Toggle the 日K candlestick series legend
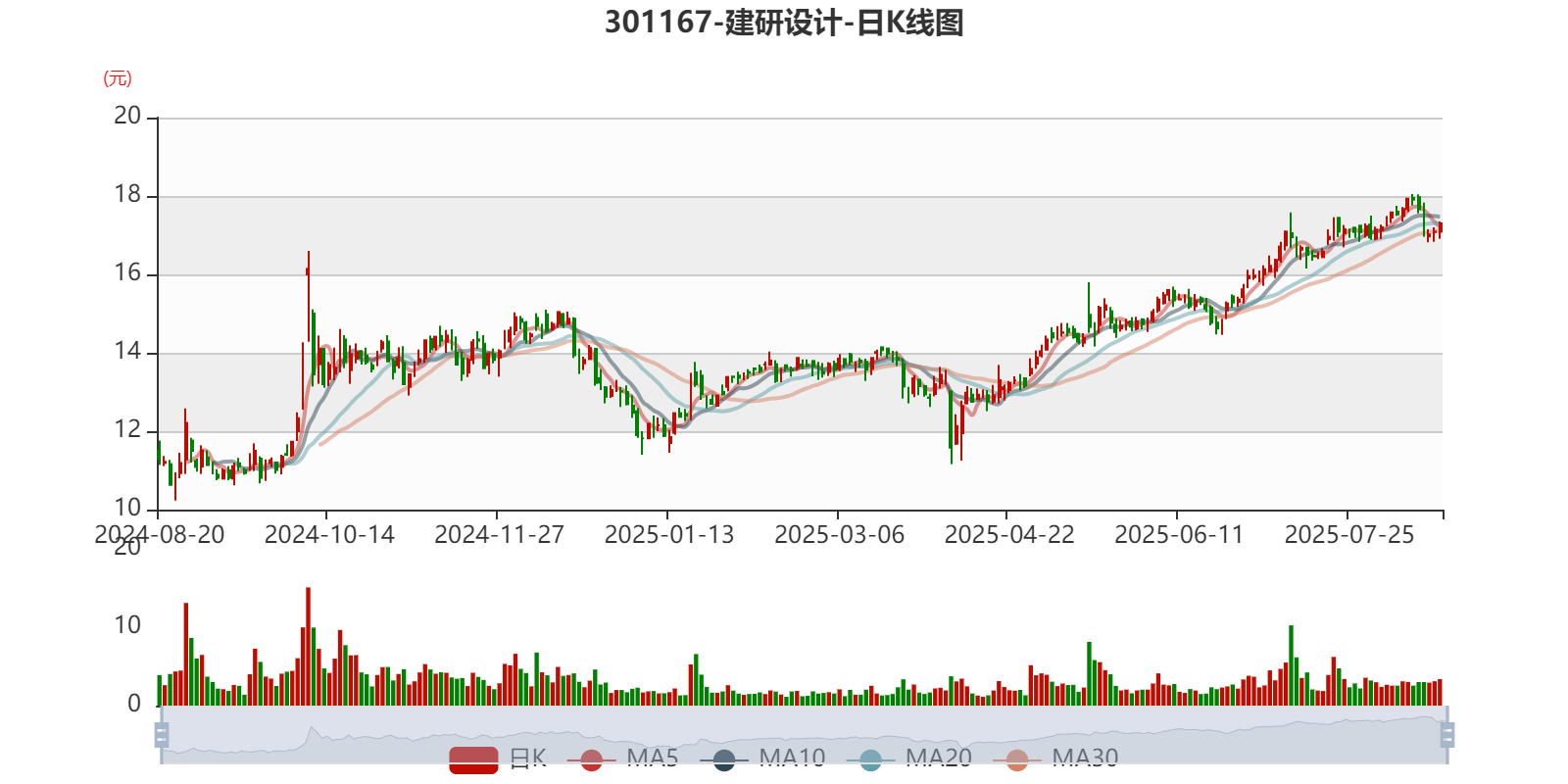The width and height of the screenshot is (1568, 784). tap(498, 759)
